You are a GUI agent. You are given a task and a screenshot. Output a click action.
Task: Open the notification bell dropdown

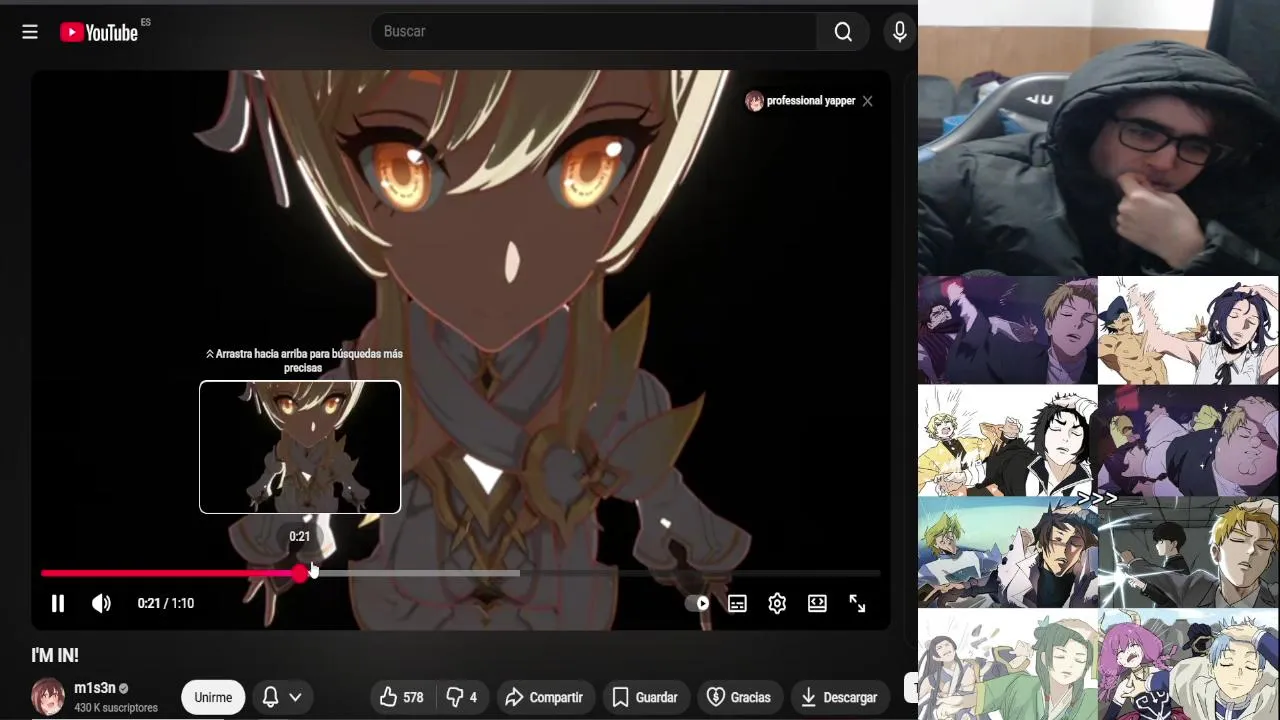[282, 697]
